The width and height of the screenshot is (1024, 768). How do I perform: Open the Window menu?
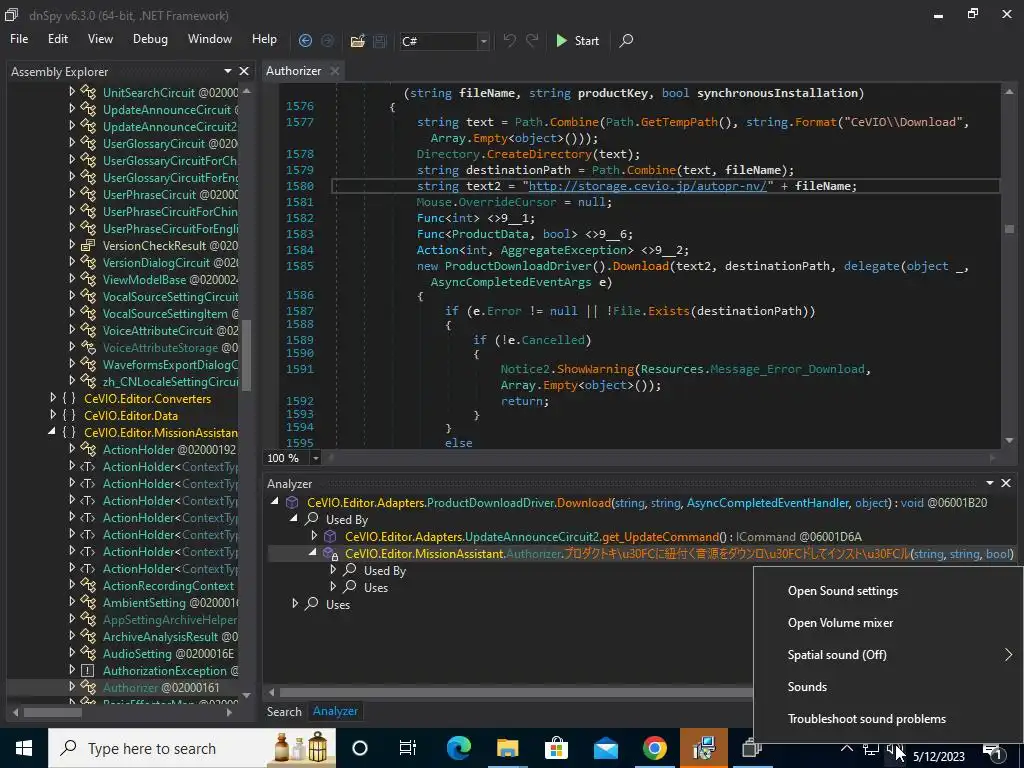tap(210, 39)
